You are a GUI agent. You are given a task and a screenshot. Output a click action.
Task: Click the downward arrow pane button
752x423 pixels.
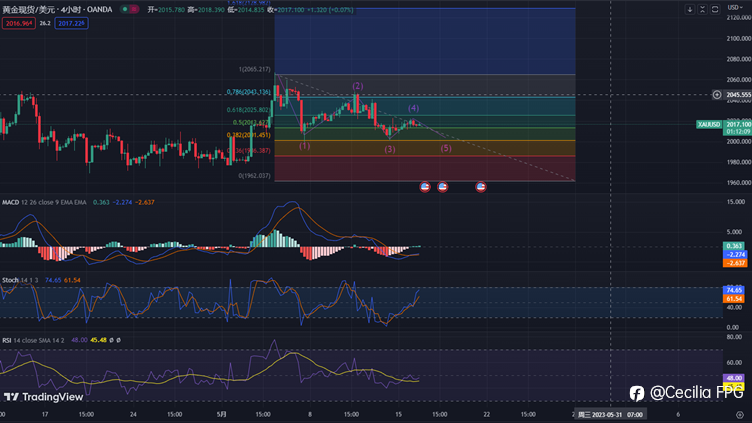(x=690, y=9)
